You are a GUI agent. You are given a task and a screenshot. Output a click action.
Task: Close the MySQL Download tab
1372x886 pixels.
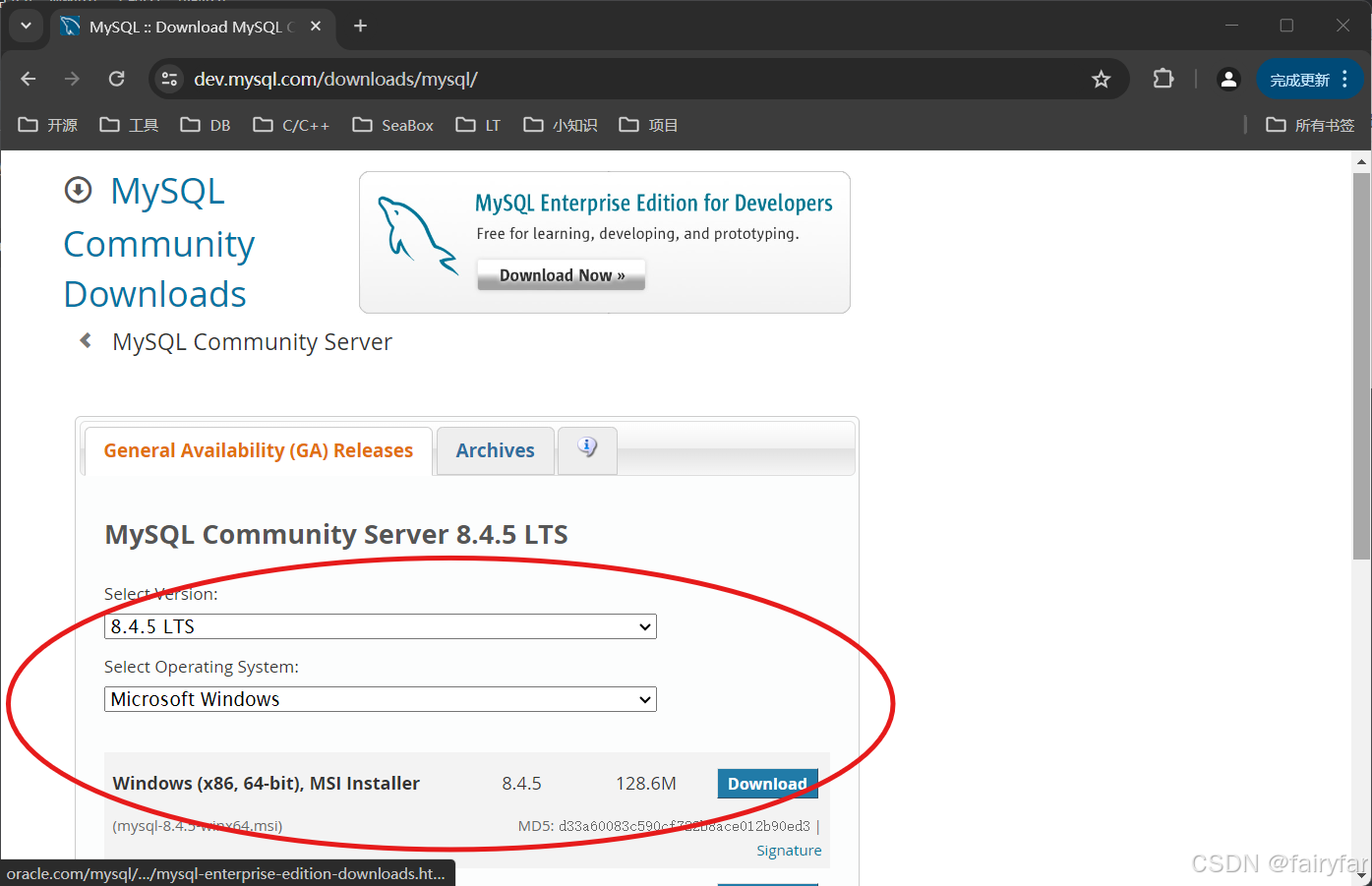tap(316, 27)
